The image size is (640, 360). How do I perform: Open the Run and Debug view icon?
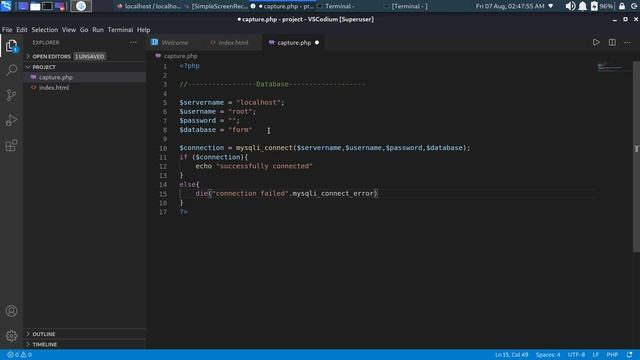point(11,120)
